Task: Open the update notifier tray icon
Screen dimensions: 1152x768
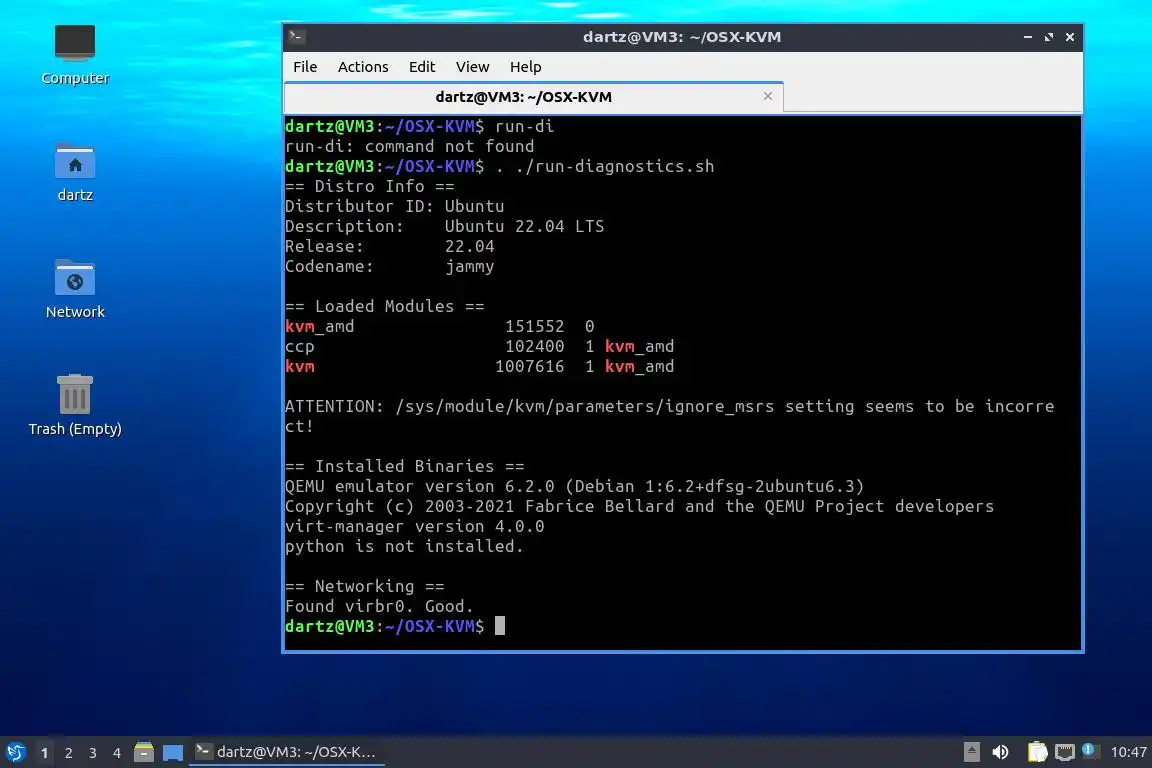Action: (1089, 751)
